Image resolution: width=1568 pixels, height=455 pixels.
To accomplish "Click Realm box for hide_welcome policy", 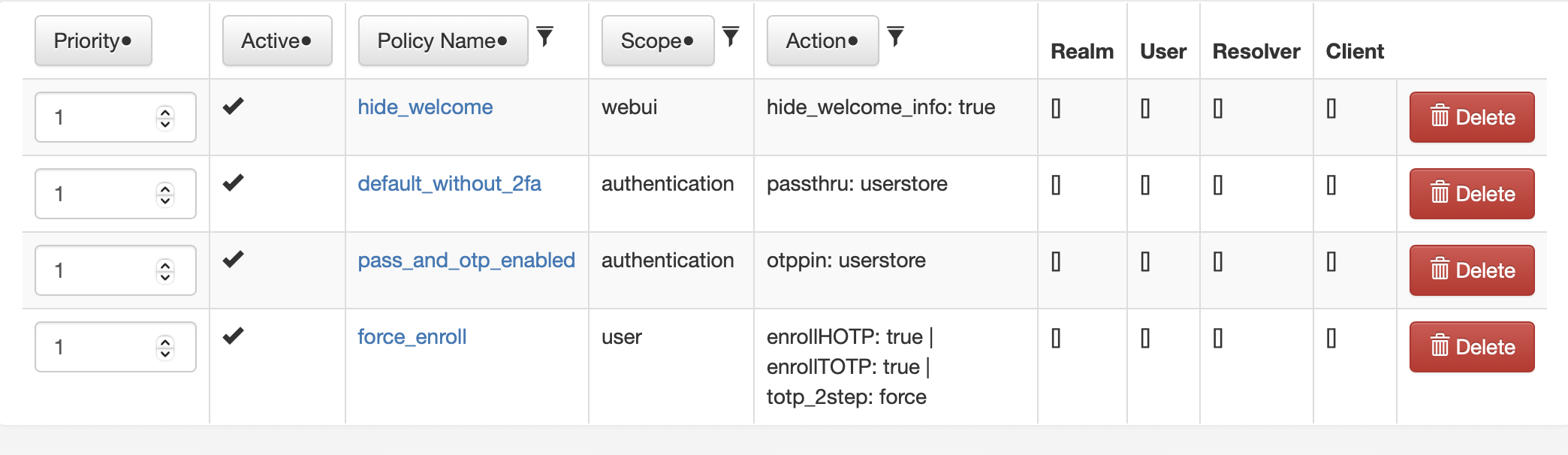I will point(1056,109).
